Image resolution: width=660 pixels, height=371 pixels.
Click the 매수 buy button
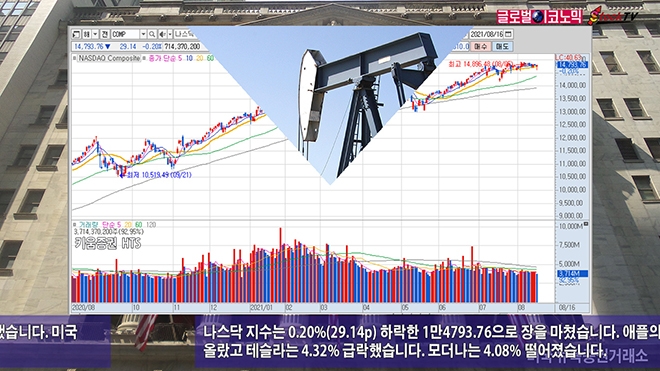(x=481, y=46)
